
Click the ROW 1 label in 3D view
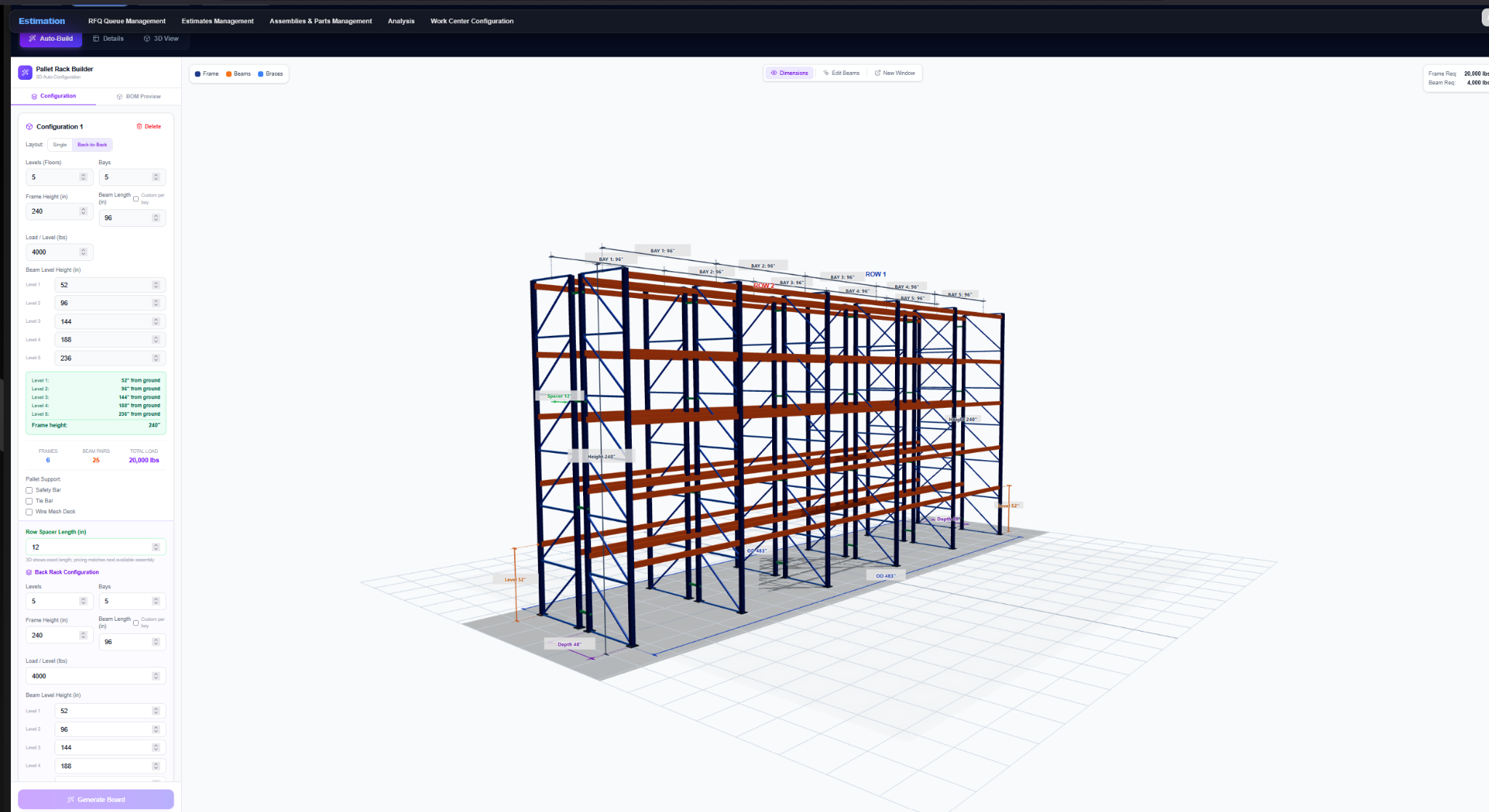coord(875,274)
